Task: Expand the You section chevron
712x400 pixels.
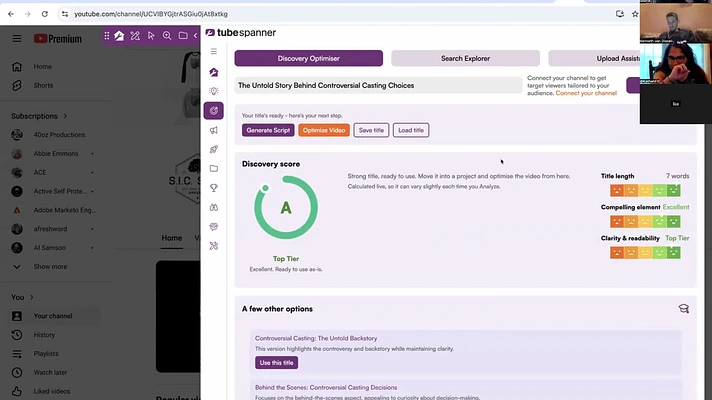Action: [x=32, y=297]
